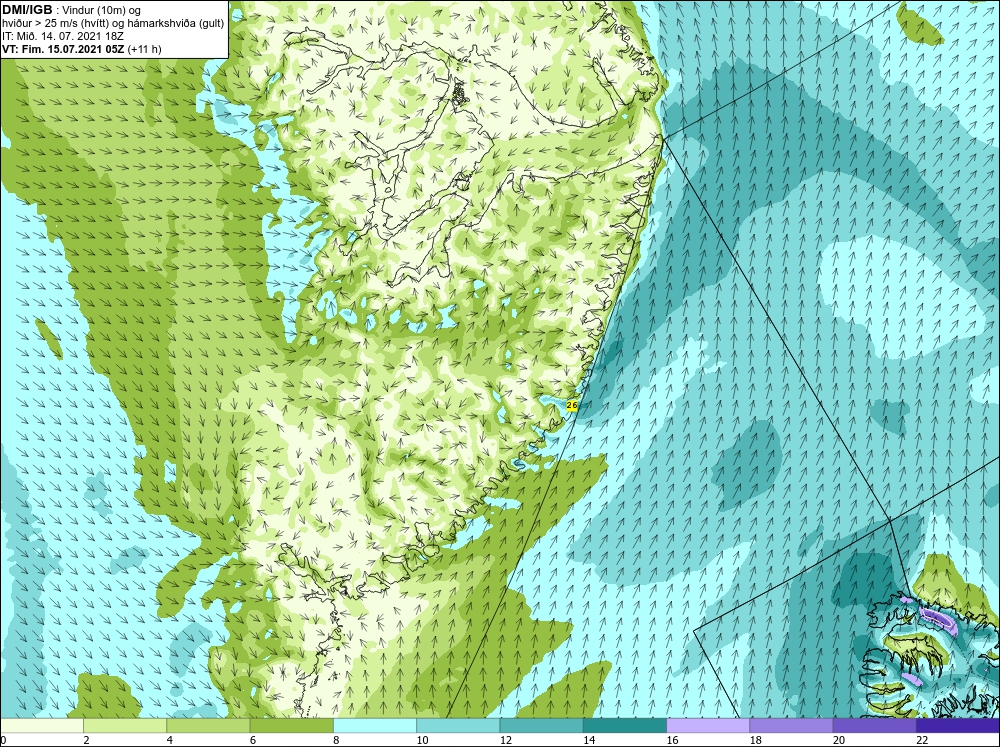Viewport: 1000px width, 747px height.
Task: Click the yellow "26" gust marker
Action: point(571,405)
